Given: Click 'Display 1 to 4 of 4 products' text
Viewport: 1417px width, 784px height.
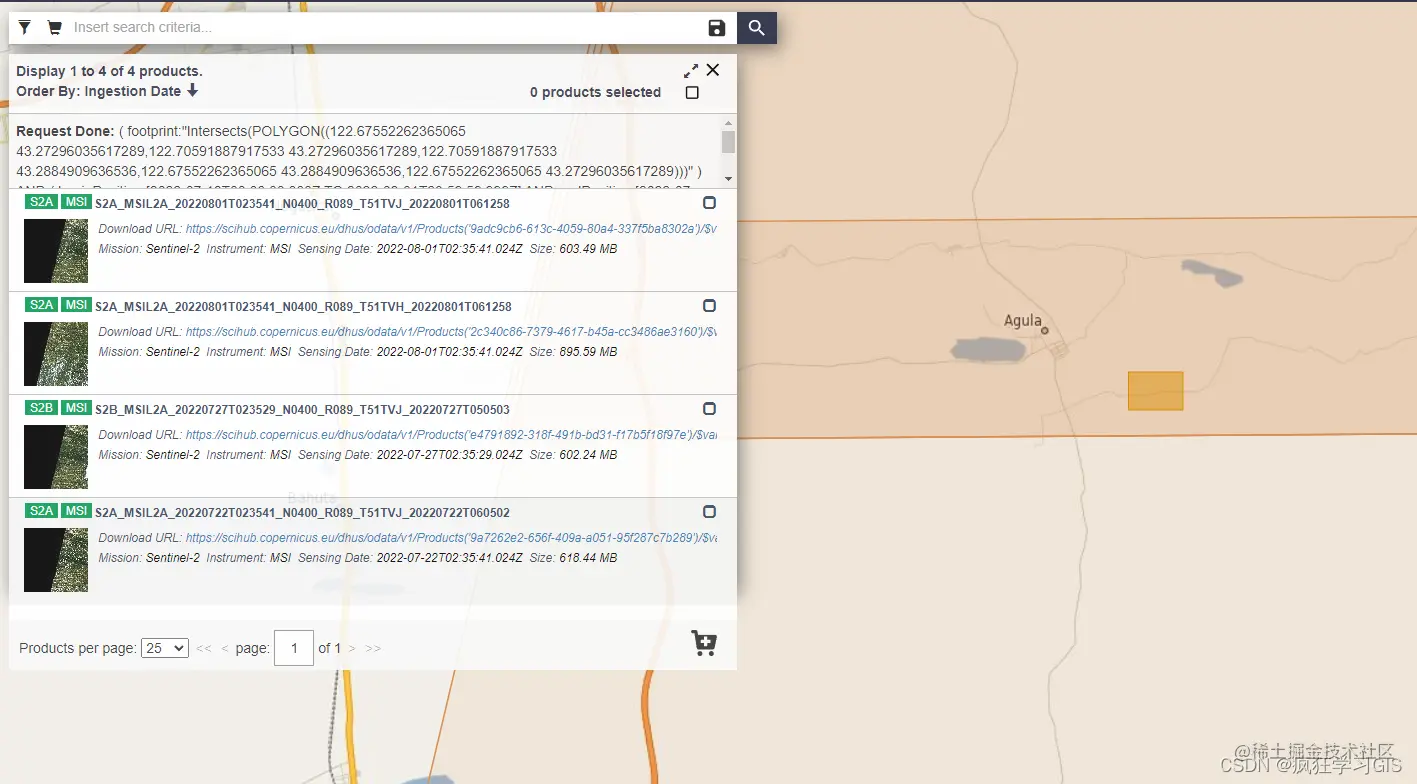Looking at the screenshot, I should pyautogui.click(x=109, y=71).
